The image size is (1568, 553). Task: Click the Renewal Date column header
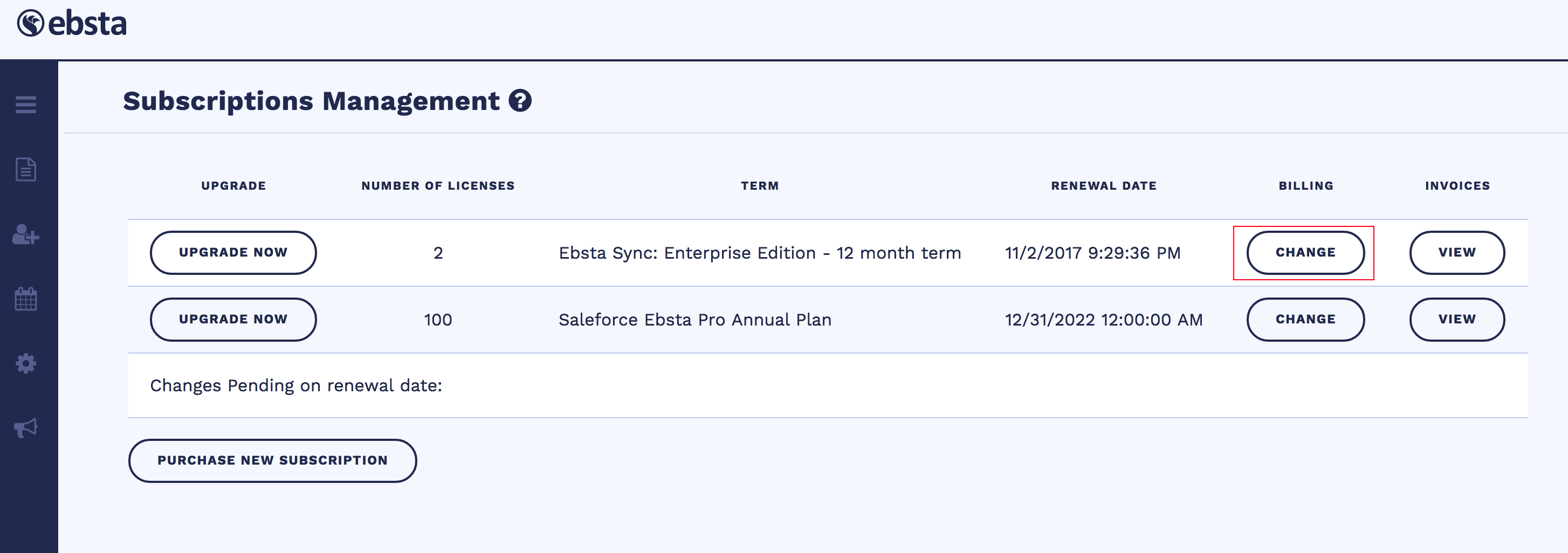pos(1103,186)
